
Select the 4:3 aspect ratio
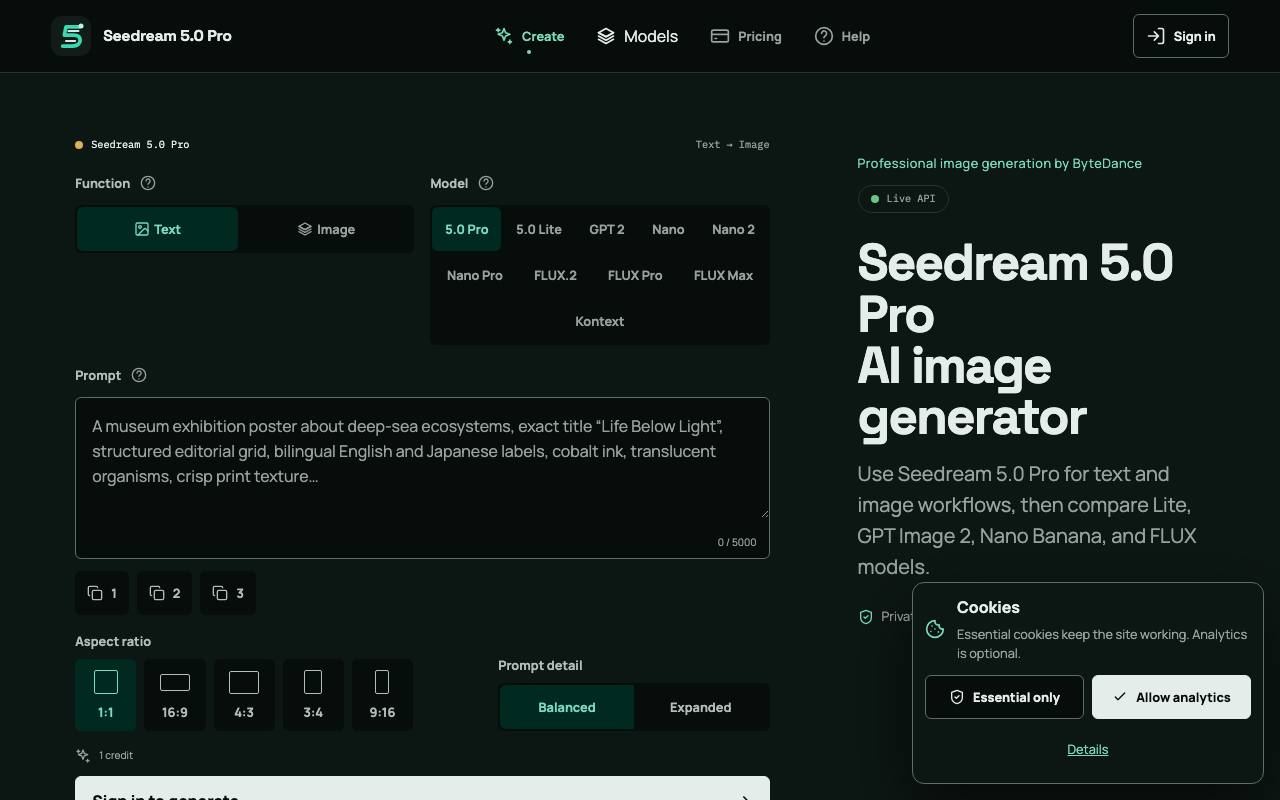tap(244, 695)
